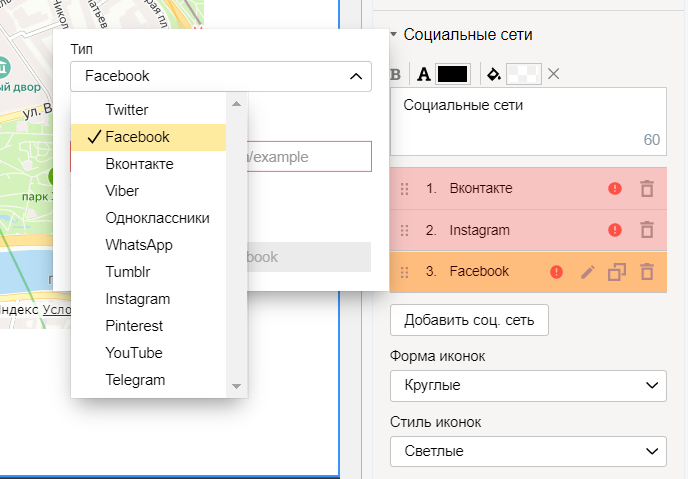Click the fill bucket icon
Viewport: 688px width, 479px height.
click(x=494, y=74)
